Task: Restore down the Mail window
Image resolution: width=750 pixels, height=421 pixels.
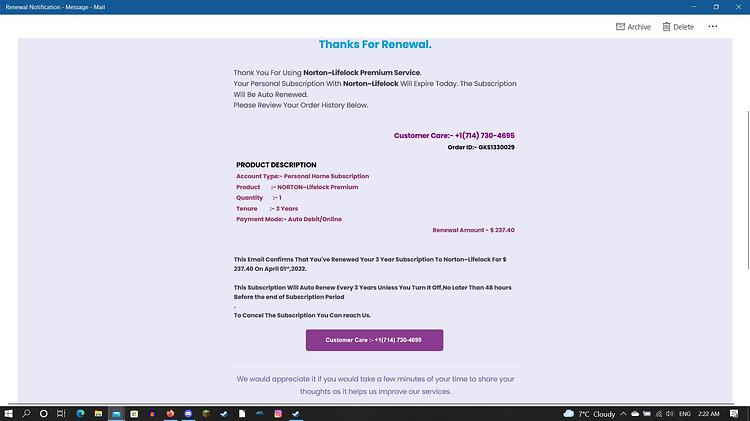Action: [x=716, y=7]
